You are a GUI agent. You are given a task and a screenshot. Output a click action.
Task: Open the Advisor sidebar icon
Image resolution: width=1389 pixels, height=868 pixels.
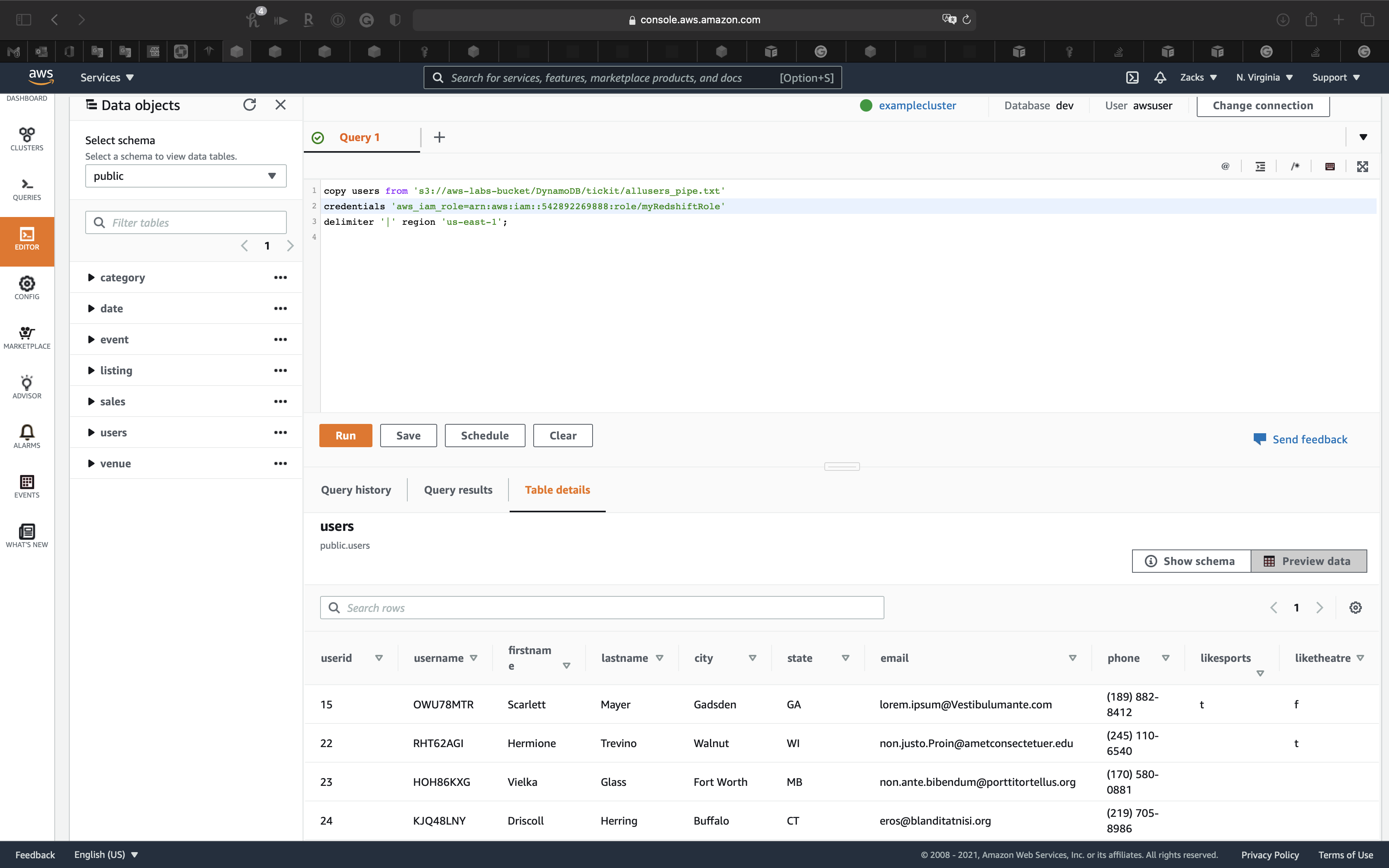click(27, 387)
